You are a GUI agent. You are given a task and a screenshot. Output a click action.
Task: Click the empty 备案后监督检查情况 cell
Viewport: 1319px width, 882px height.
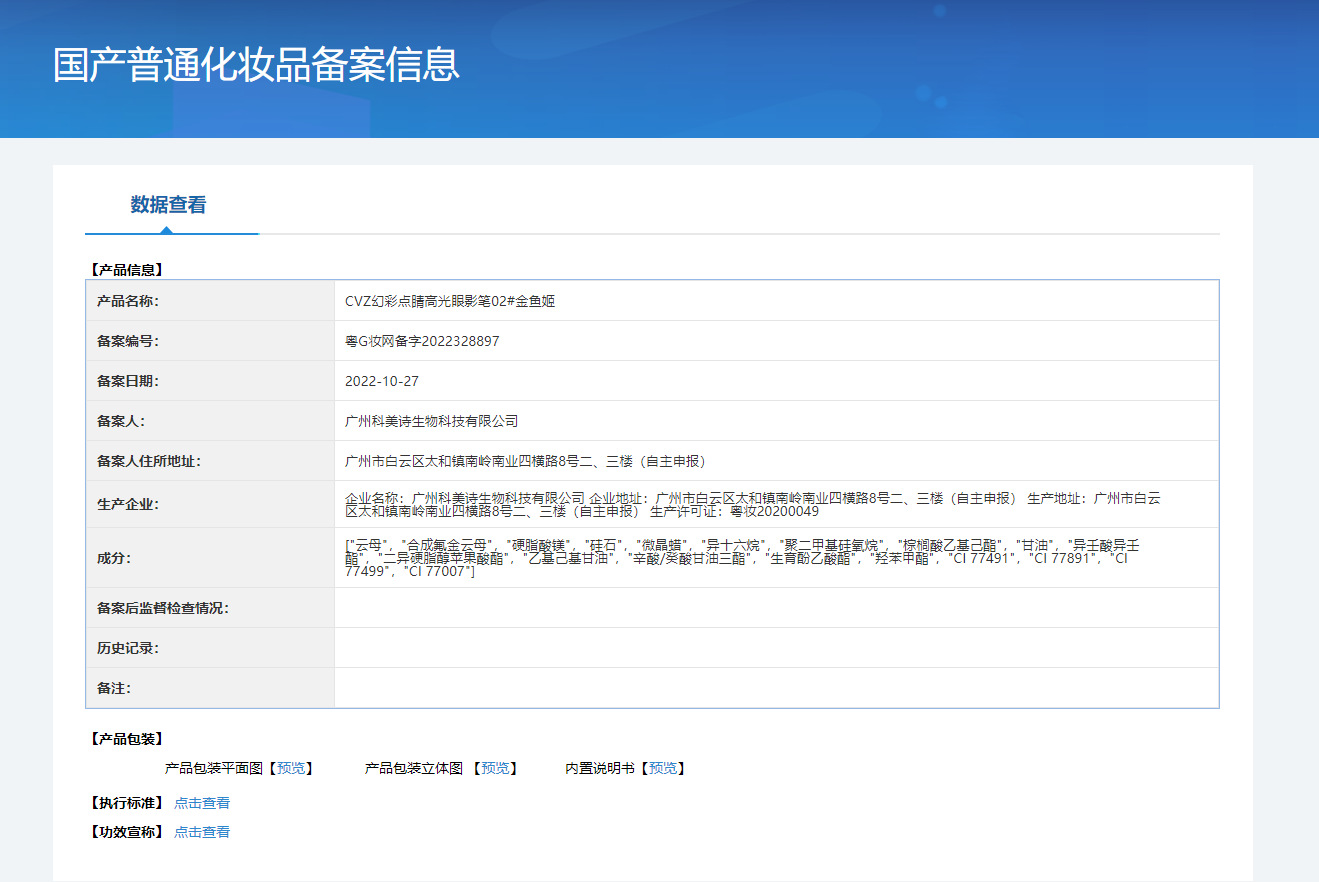click(x=776, y=608)
